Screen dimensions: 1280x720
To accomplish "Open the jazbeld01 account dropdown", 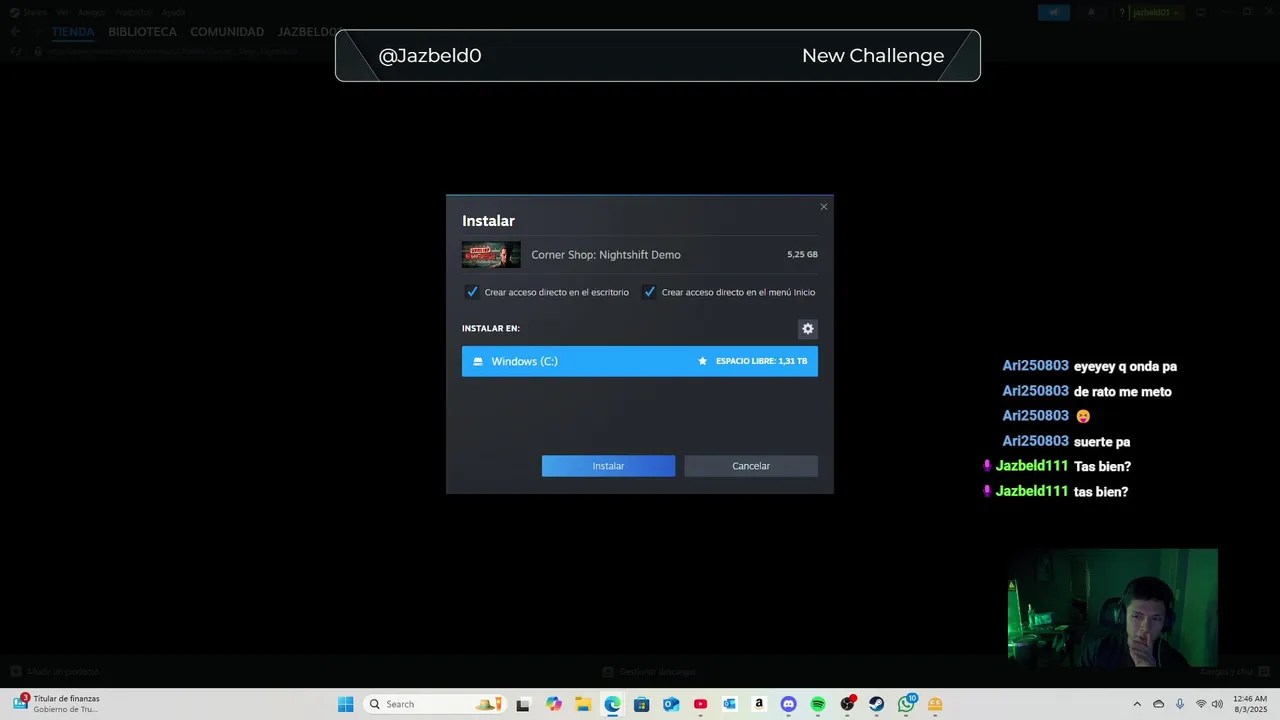I will 1157,12.
